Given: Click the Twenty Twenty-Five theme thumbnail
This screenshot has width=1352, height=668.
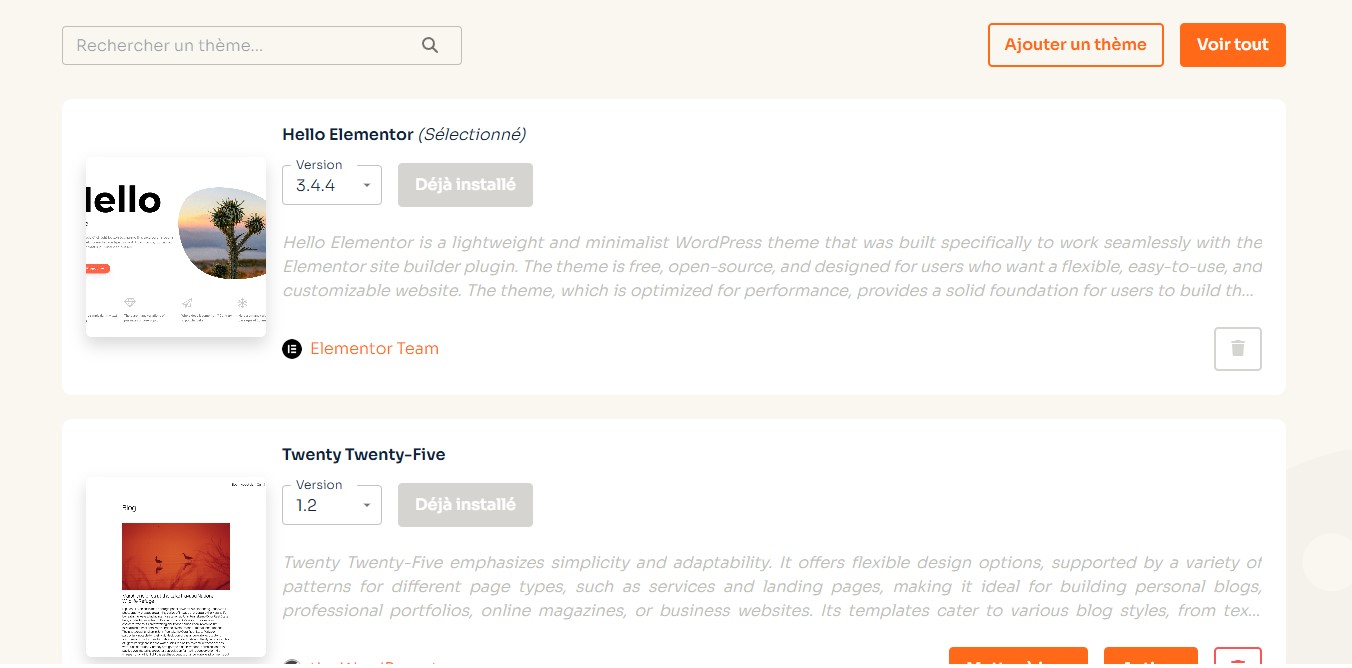Looking at the screenshot, I should [x=176, y=566].
